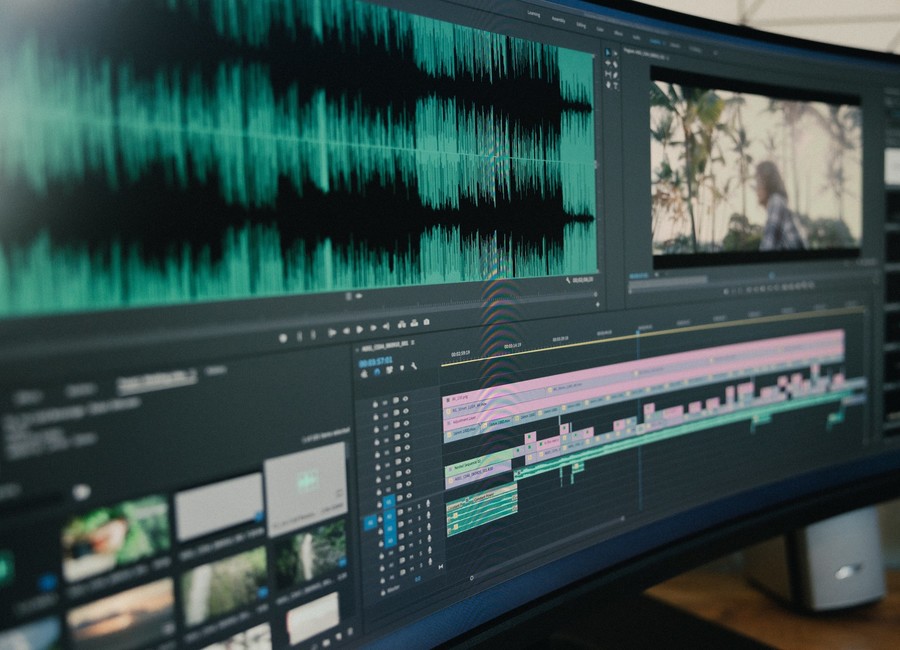Screen dimensions: 900x650
Task: Select the Razor tool
Action: pyautogui.click(x=615, y=64)
